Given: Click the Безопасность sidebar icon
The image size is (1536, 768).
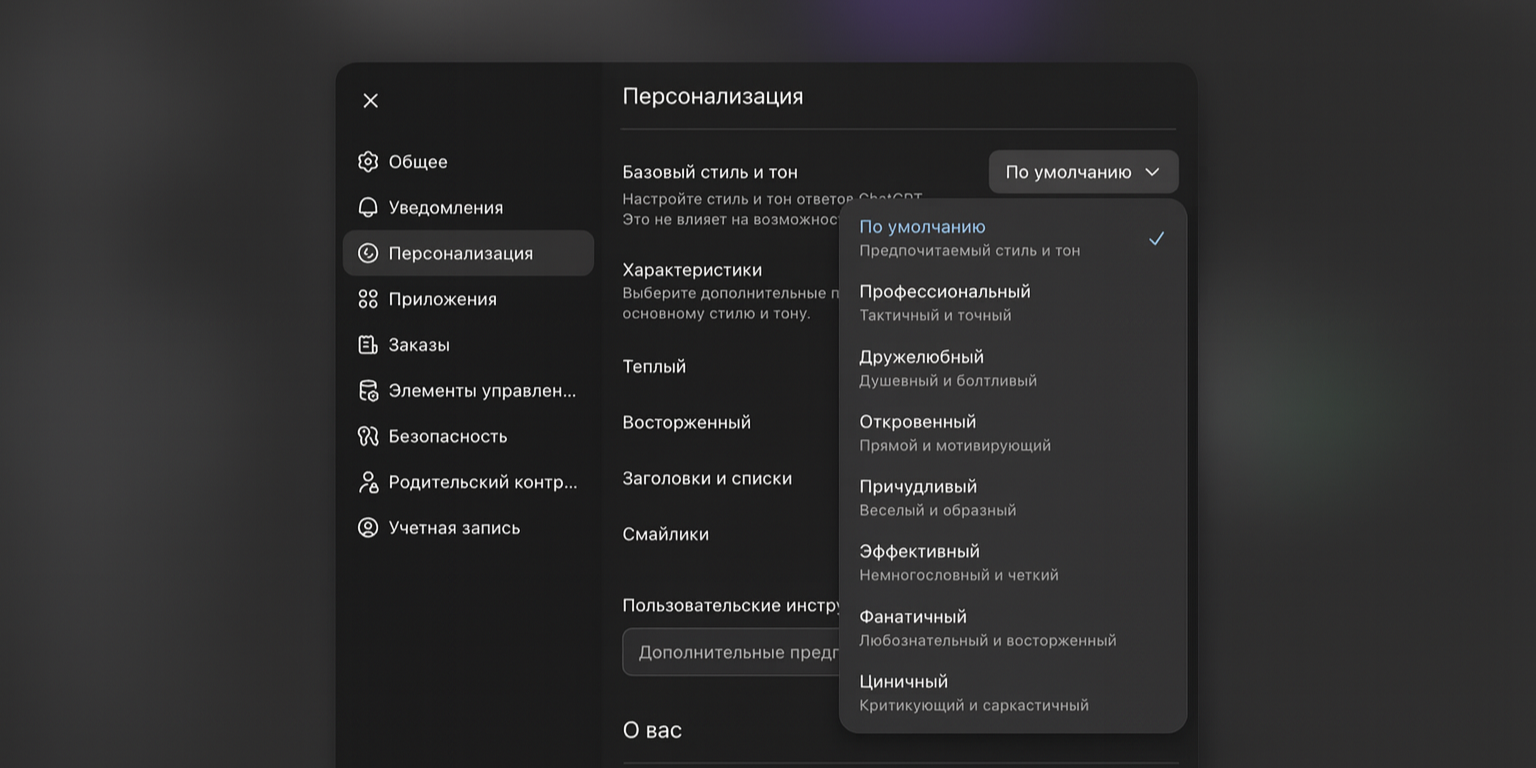Looking at the screenshot, I should pos(368,436).
